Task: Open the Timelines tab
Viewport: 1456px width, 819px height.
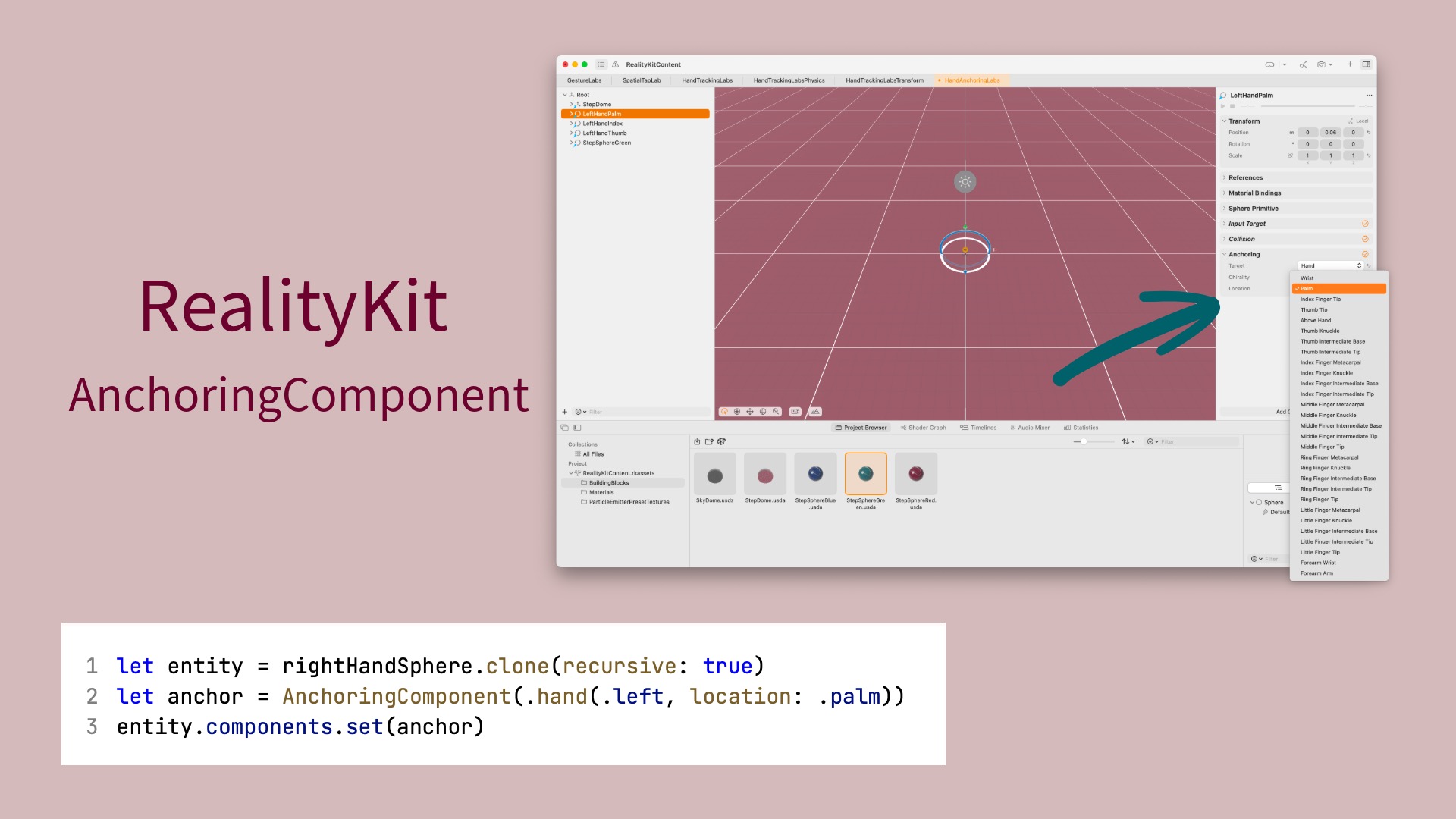Action: 978,428
